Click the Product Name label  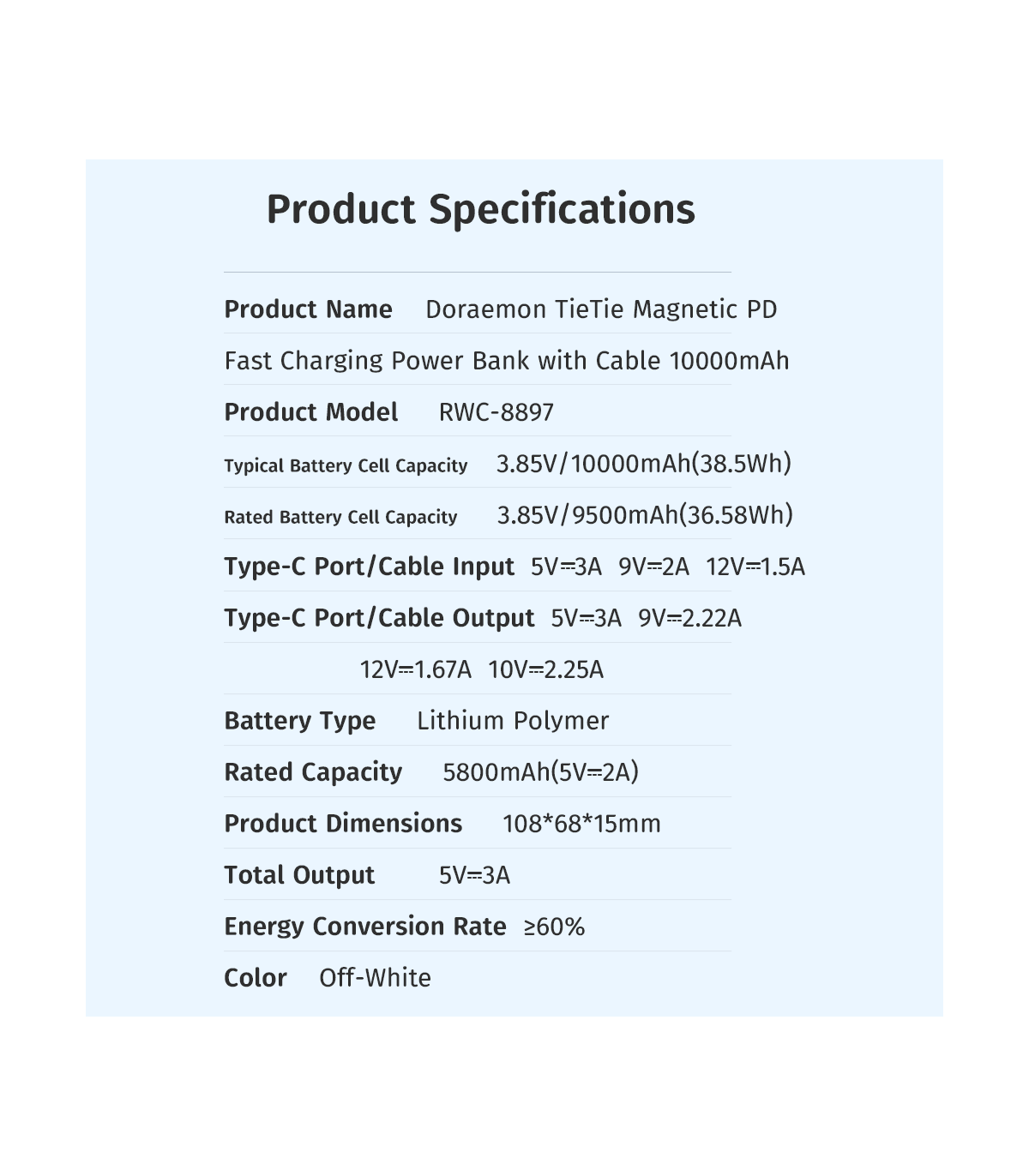308,309
